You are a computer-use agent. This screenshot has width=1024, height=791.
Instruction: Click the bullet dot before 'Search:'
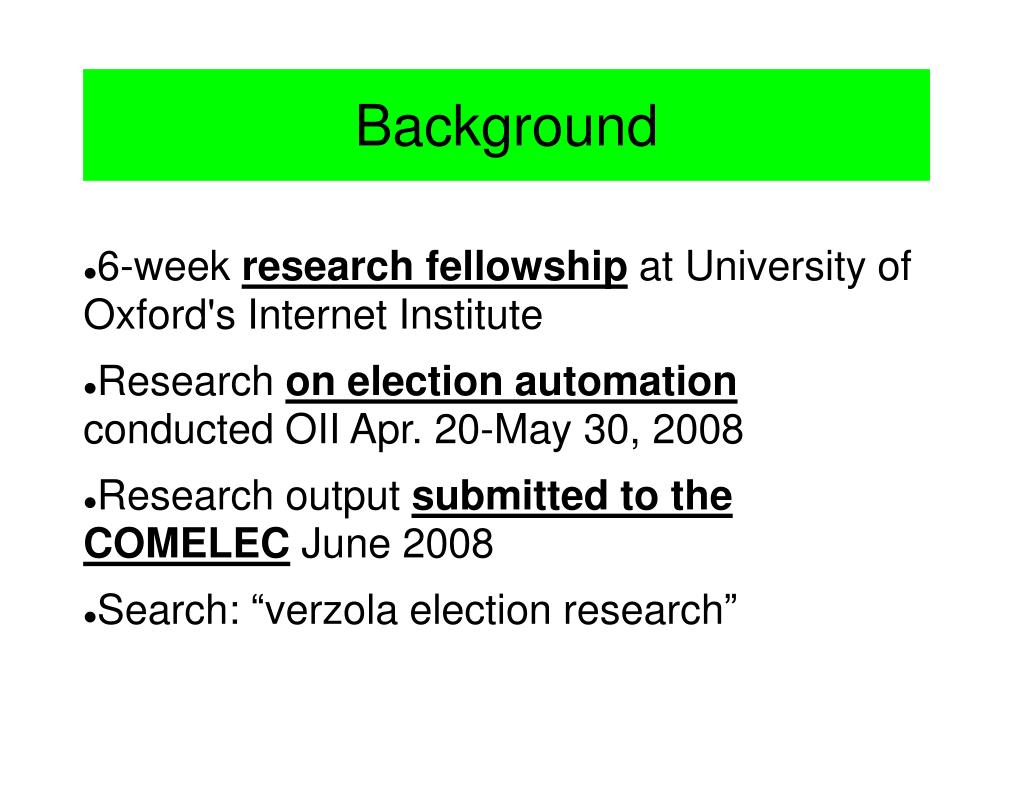click(x=90, y=617)
